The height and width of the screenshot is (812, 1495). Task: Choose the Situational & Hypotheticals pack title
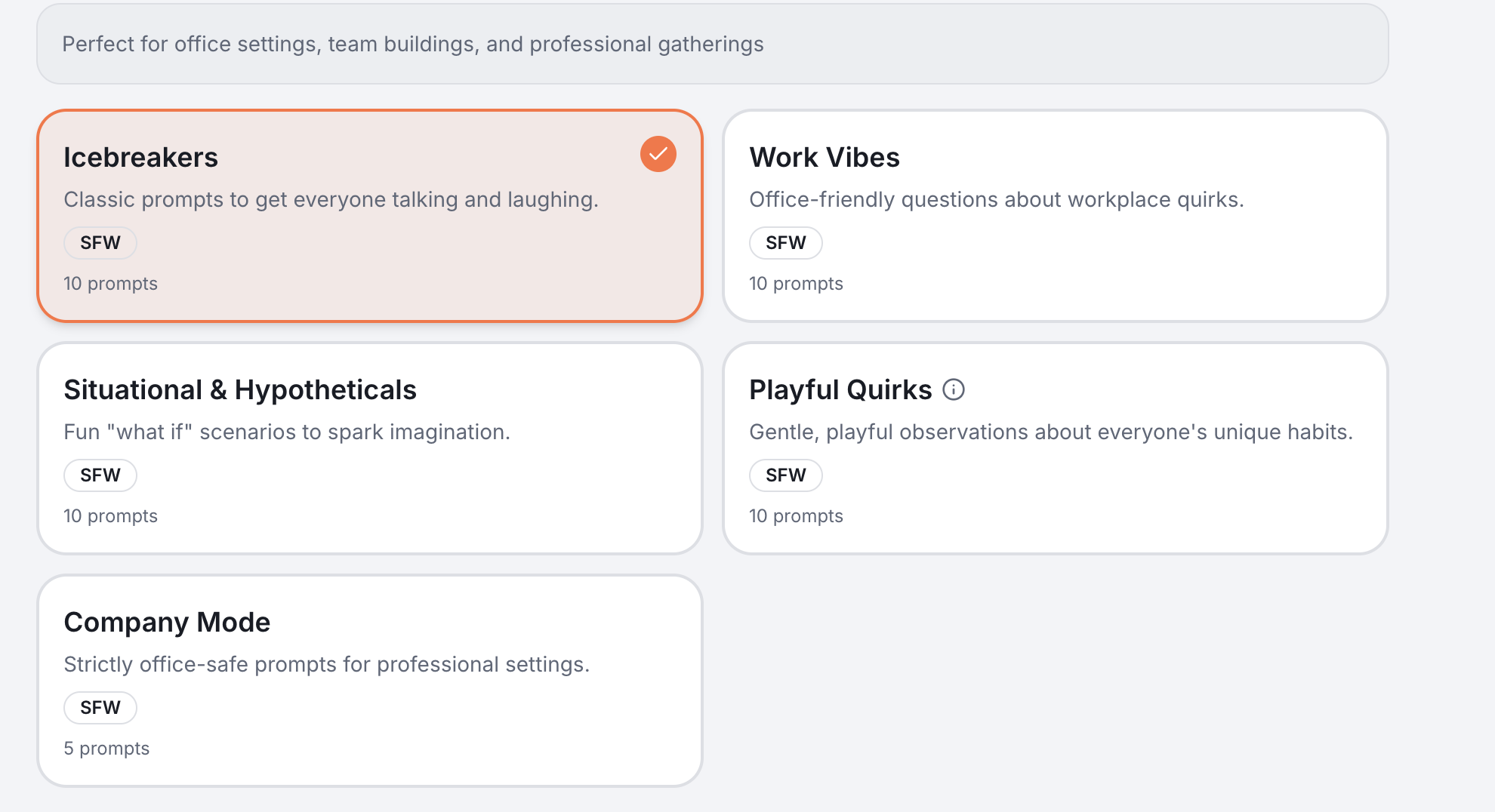click(x=240, y=389)
